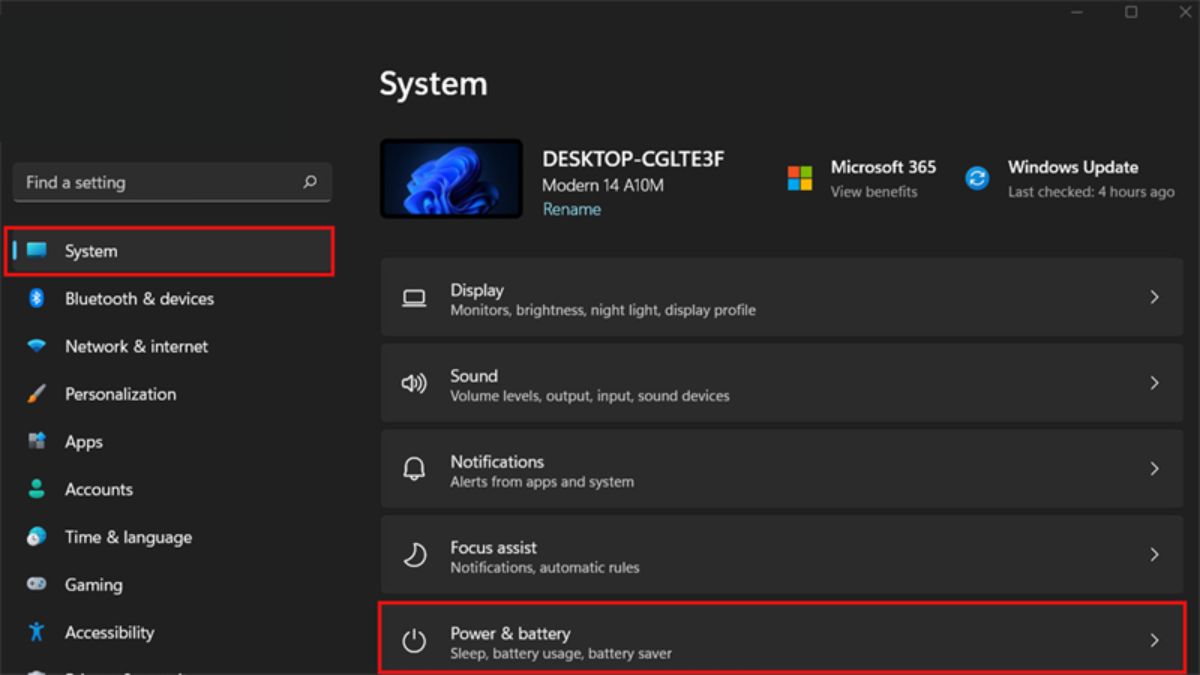
Task: Open the Apps settings category
Action: click(84, 442)
